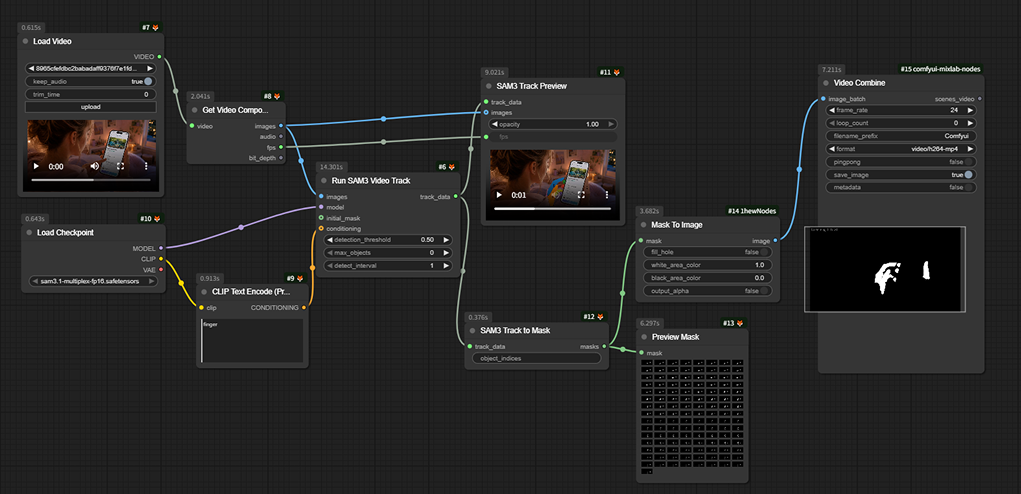Click the #15 comfyui-mixlab-nodes badge

tap(941, 69)
